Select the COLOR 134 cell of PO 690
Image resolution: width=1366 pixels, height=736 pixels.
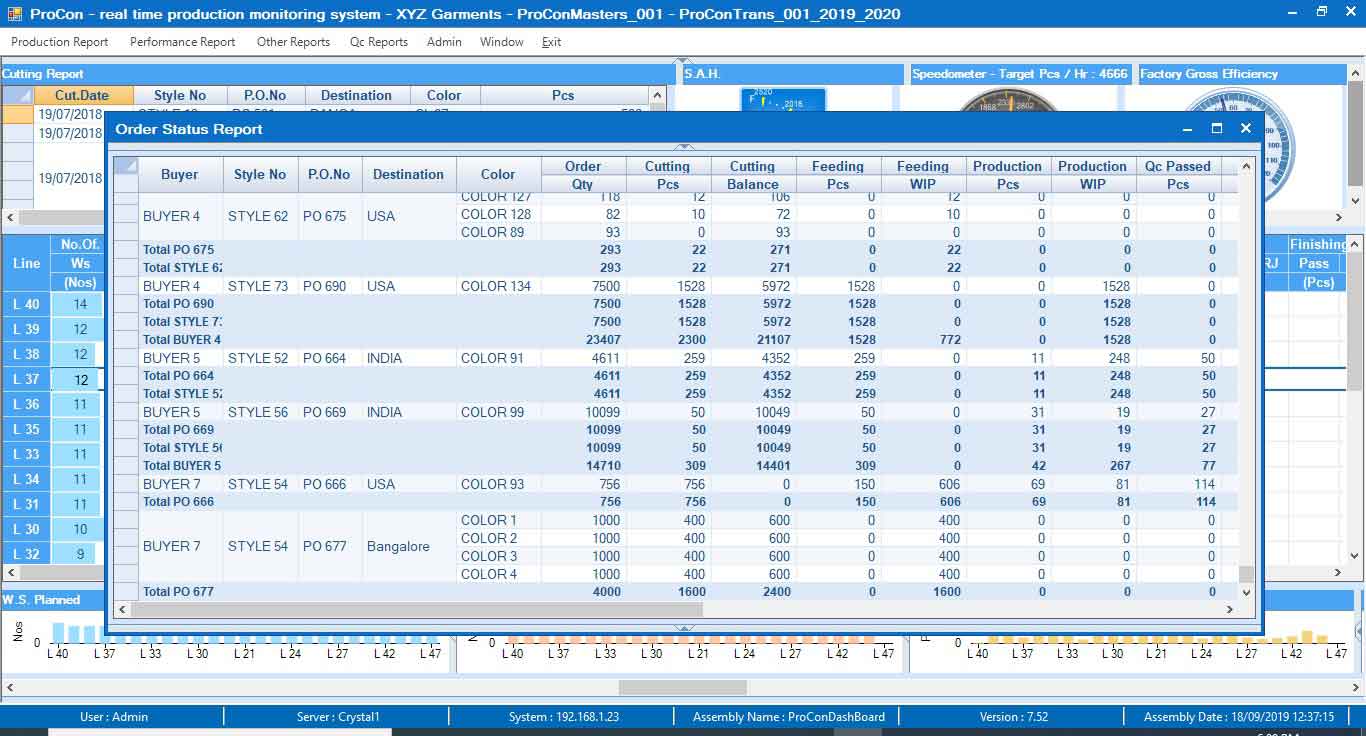(497, 286)
